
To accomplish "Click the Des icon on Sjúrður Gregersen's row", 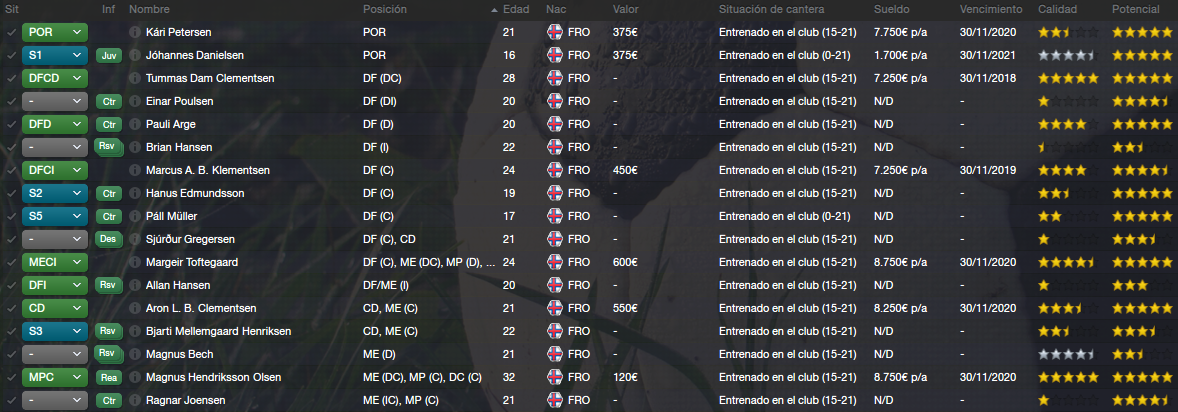I will click(x=109, y=239).
